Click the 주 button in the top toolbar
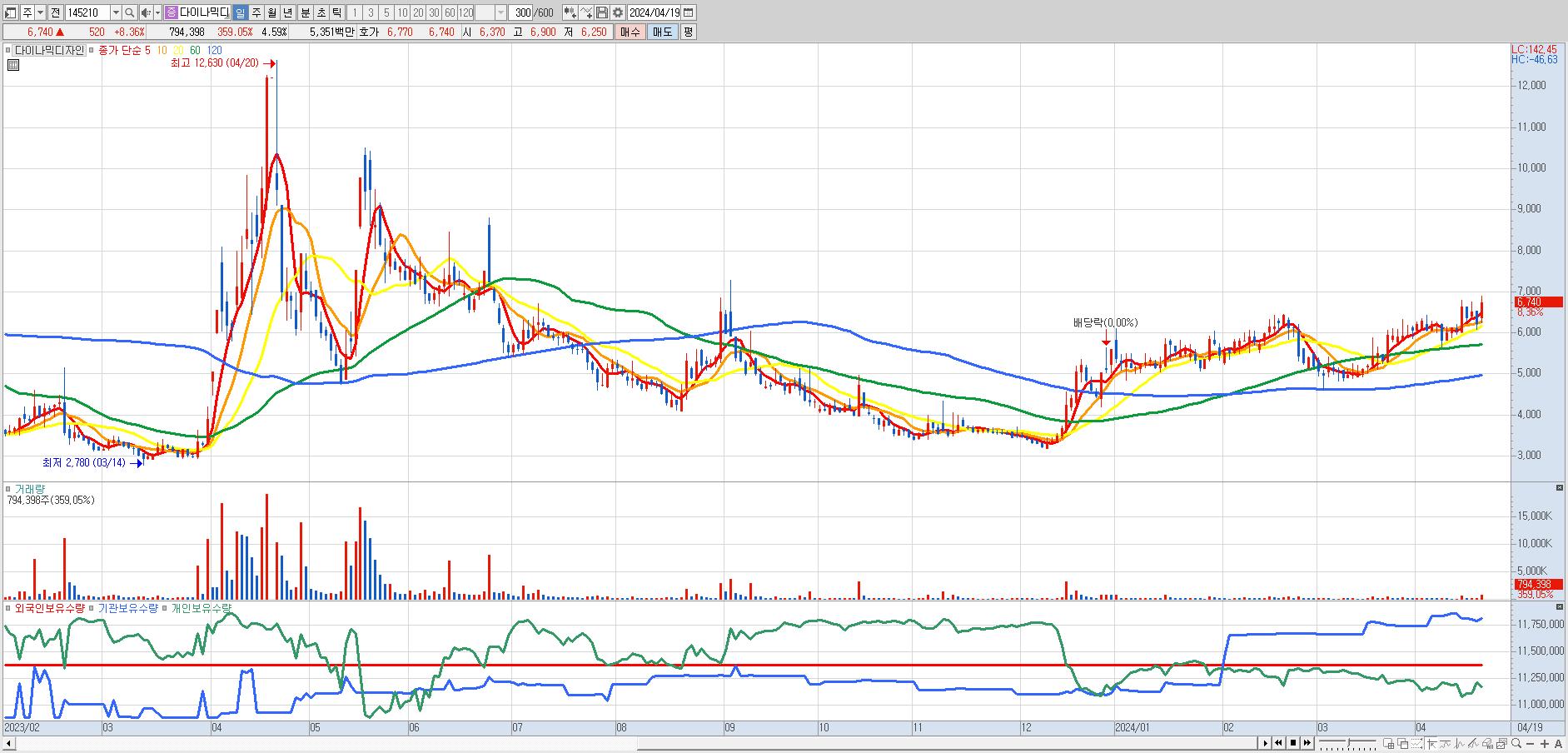1568x753 pixels. pyautogui.click(x=27, y=12)
